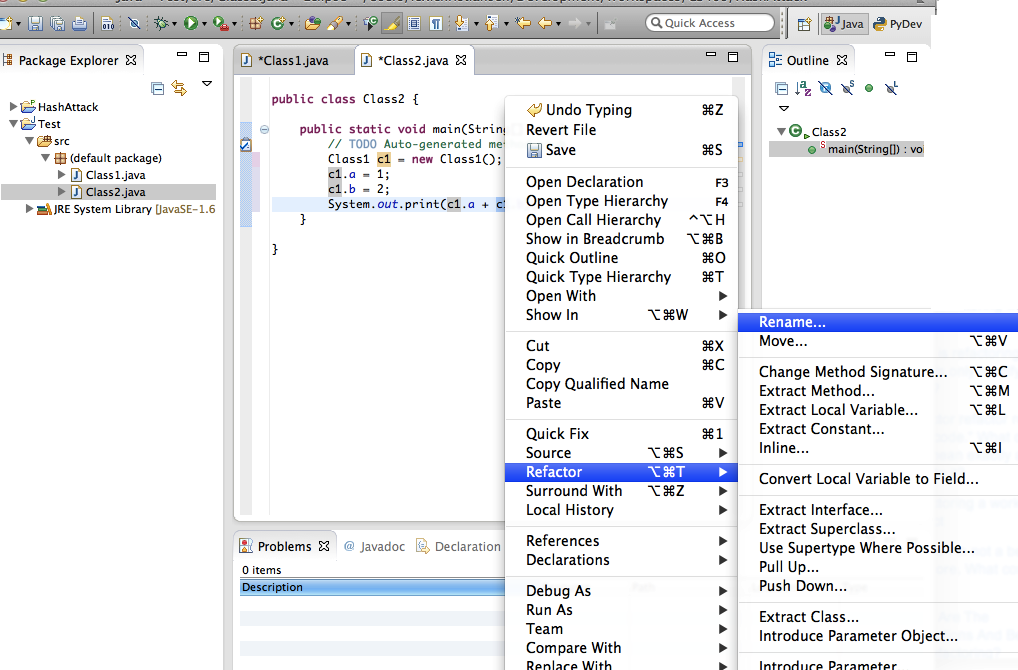Click the Print icon in the toolbar
The height and width of the screenshot is (670, 1018).
pyautogui.click(x=79, y=24)
